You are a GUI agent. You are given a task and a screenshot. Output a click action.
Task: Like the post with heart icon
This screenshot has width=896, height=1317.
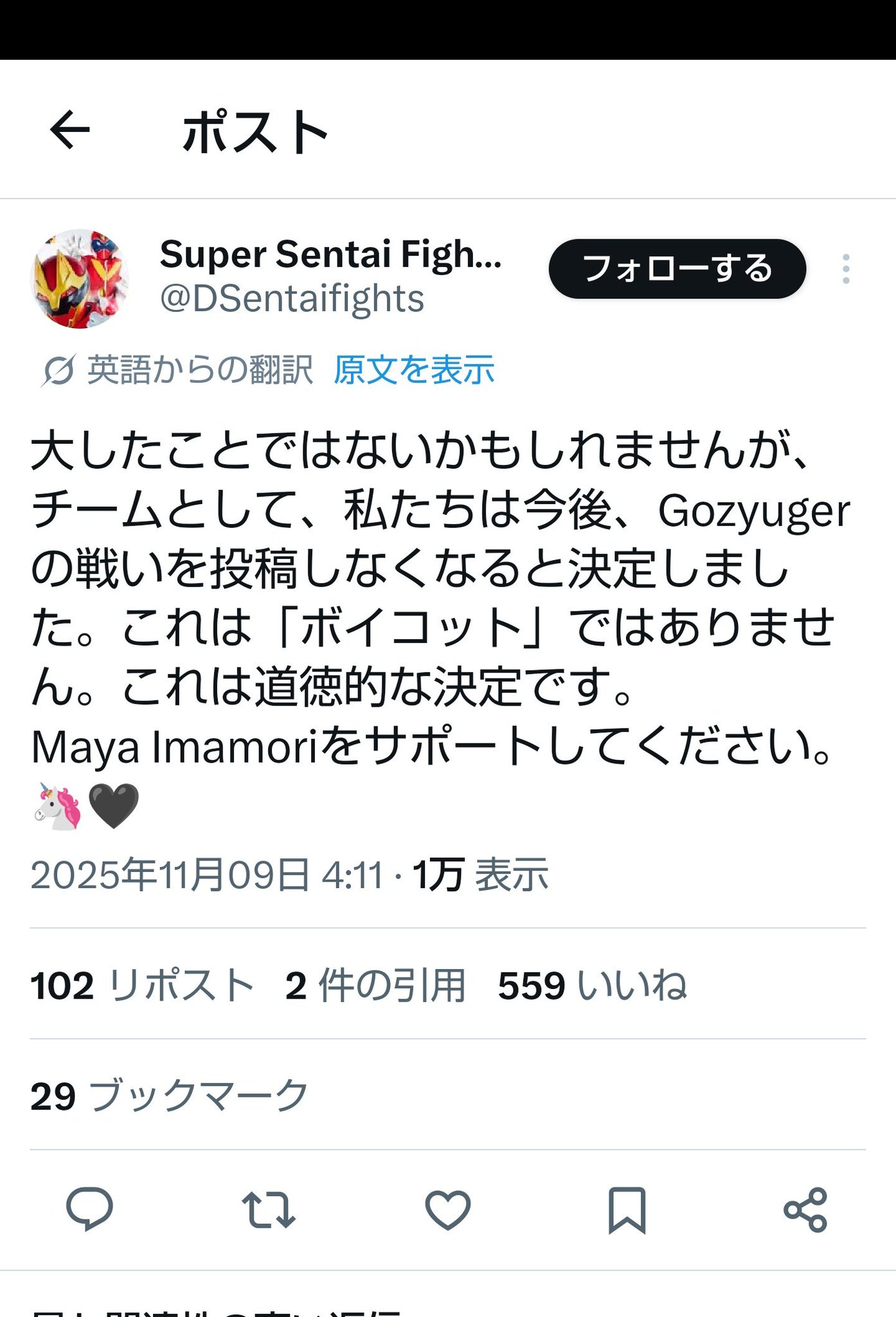tap(447, 1209)
